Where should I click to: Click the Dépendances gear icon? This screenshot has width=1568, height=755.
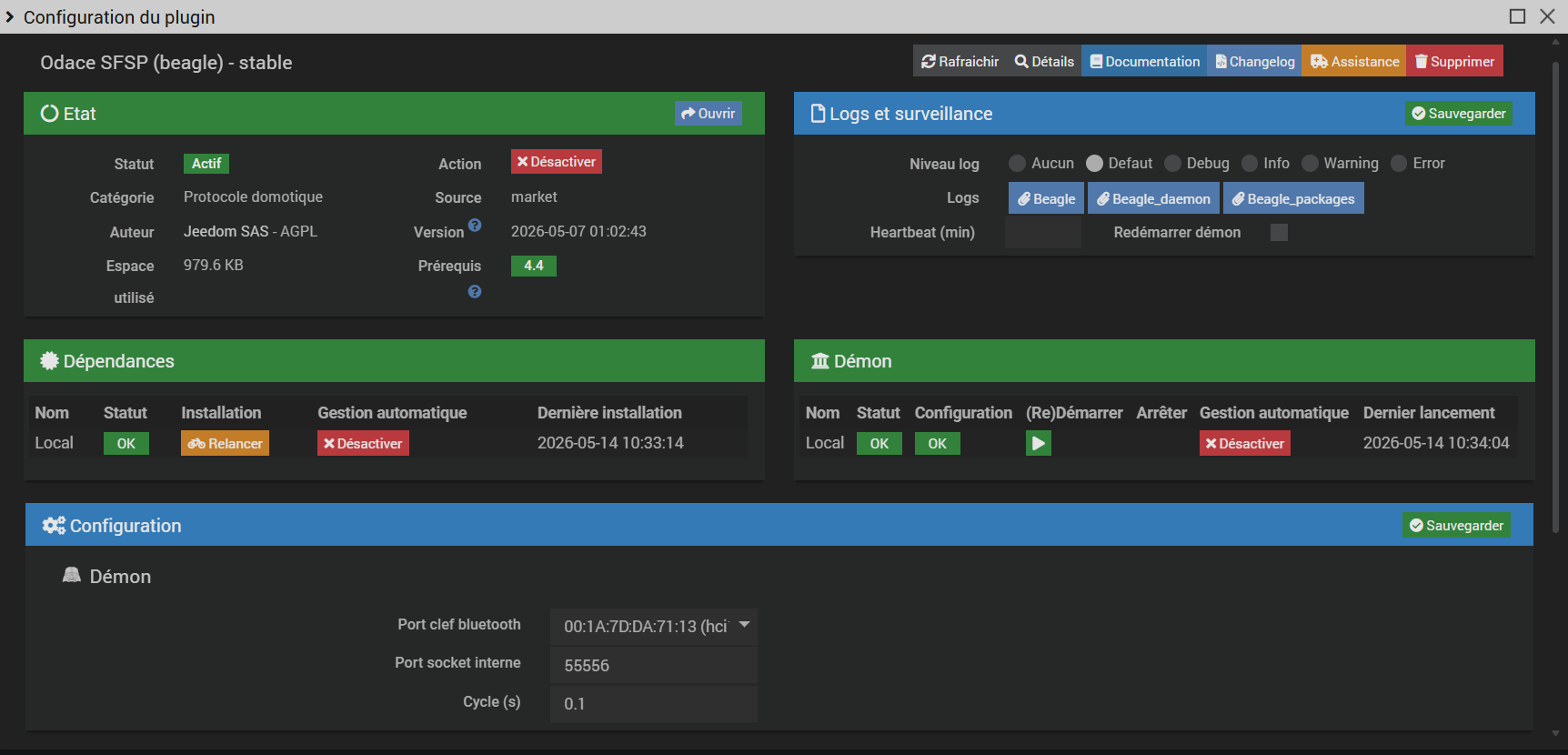click(50, 361)
